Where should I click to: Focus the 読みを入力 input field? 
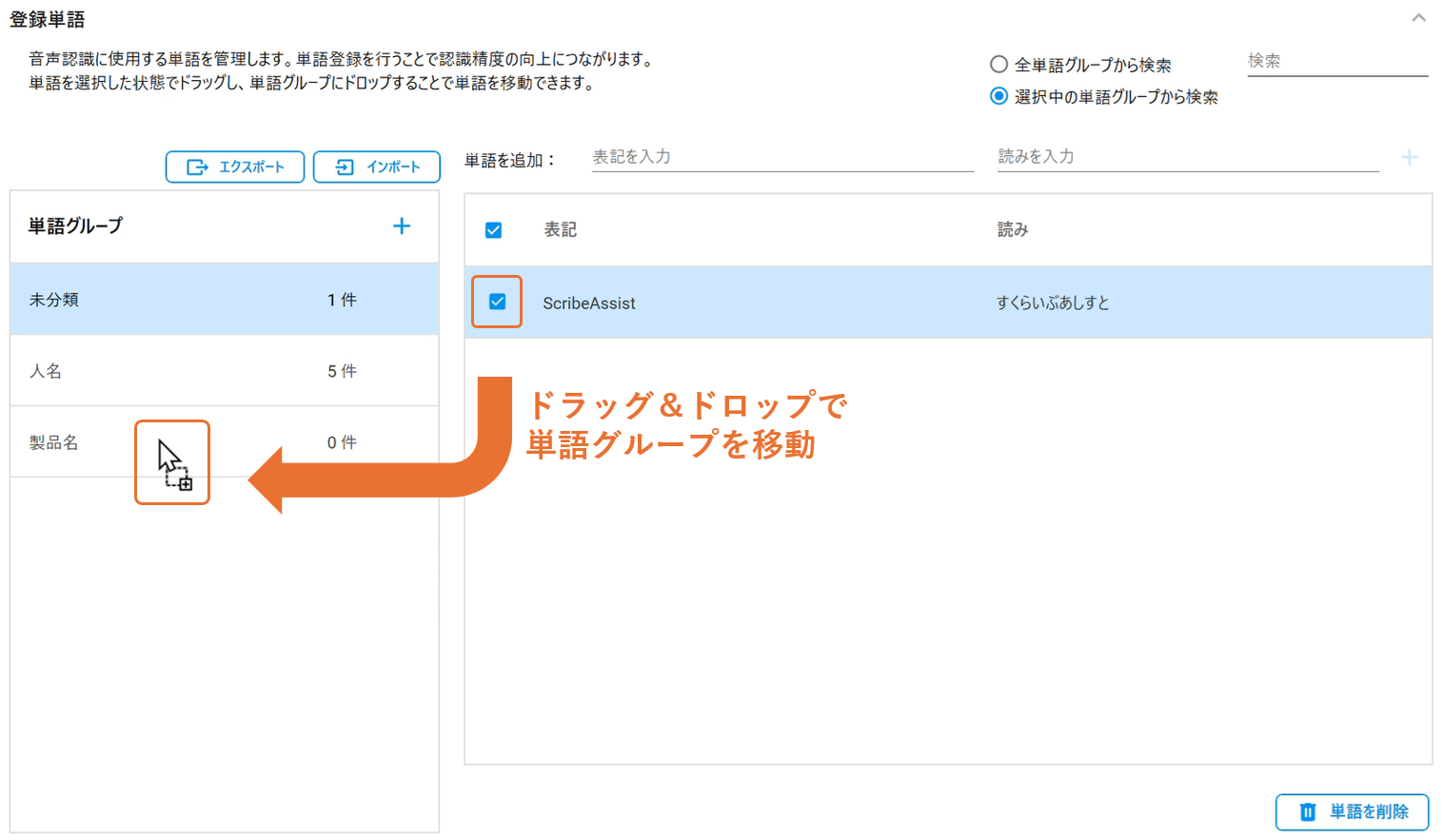tap(1187, 157)
